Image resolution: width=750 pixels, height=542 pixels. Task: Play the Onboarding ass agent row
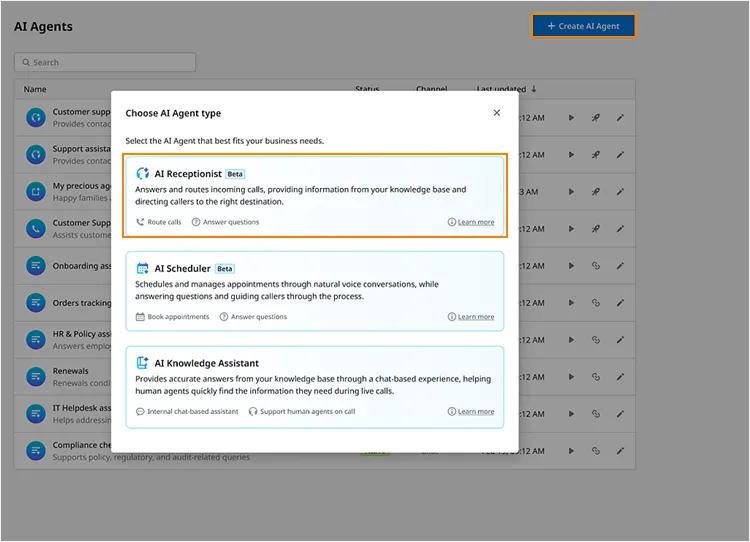(571, 265)
